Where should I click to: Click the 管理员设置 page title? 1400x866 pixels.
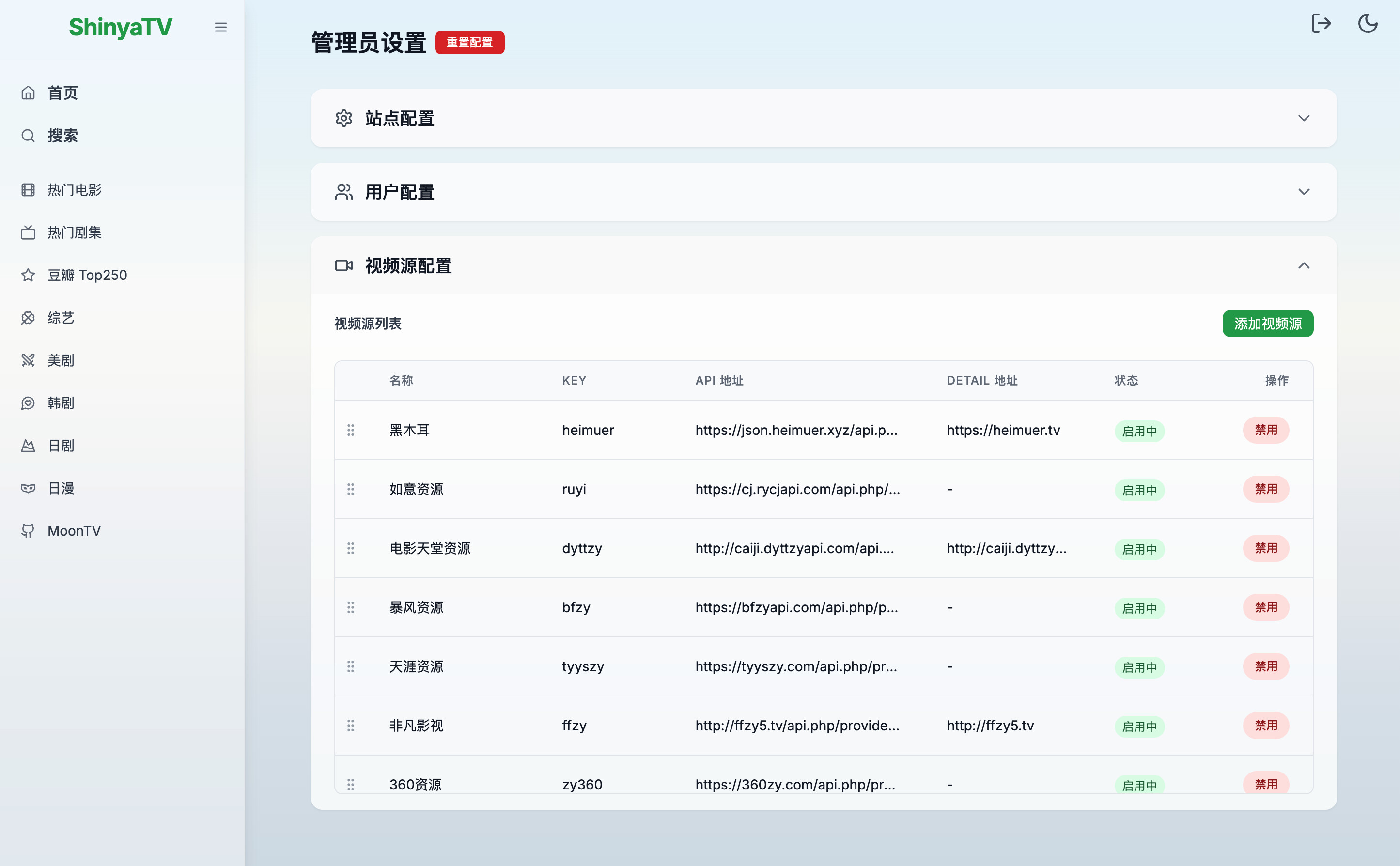(x=369, y=43)
